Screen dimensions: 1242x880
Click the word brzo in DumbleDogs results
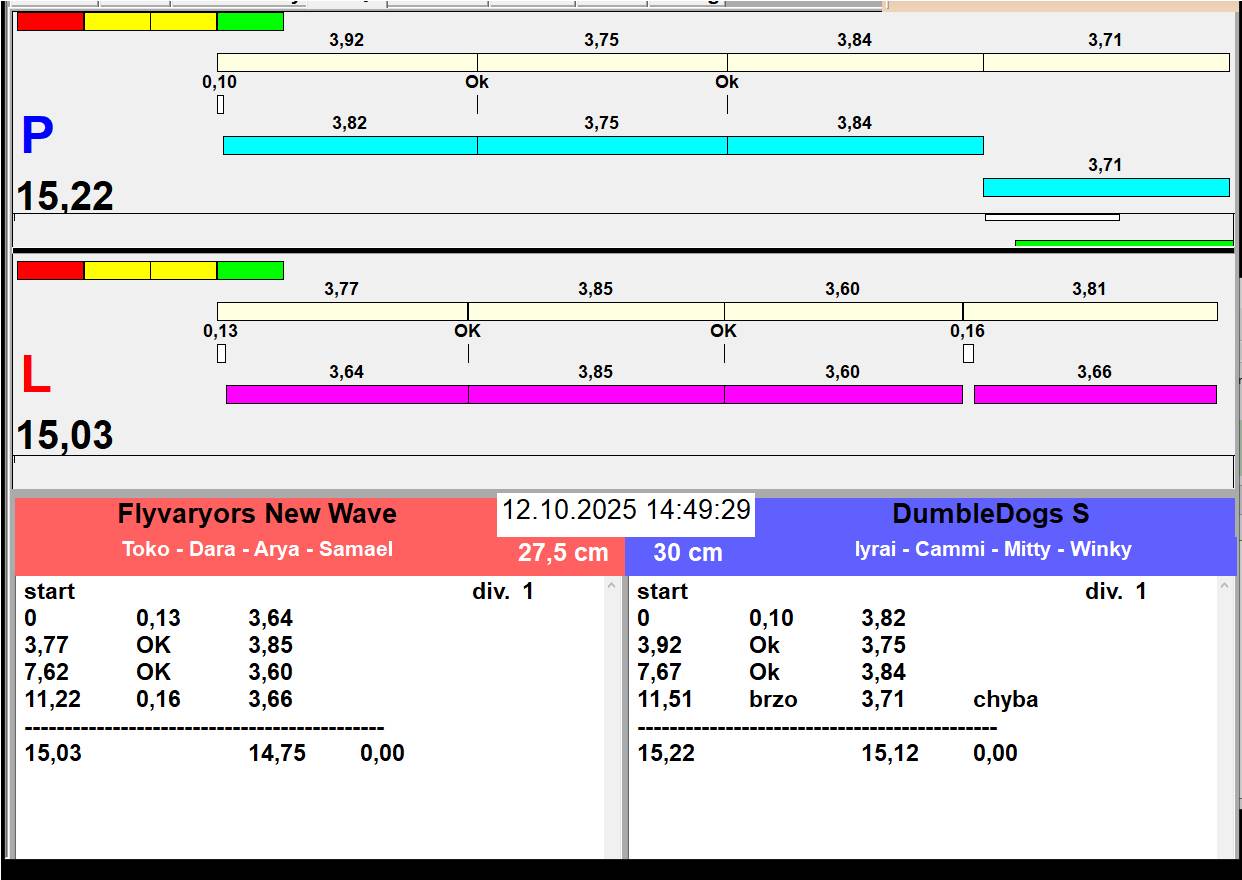pos(773,699)
